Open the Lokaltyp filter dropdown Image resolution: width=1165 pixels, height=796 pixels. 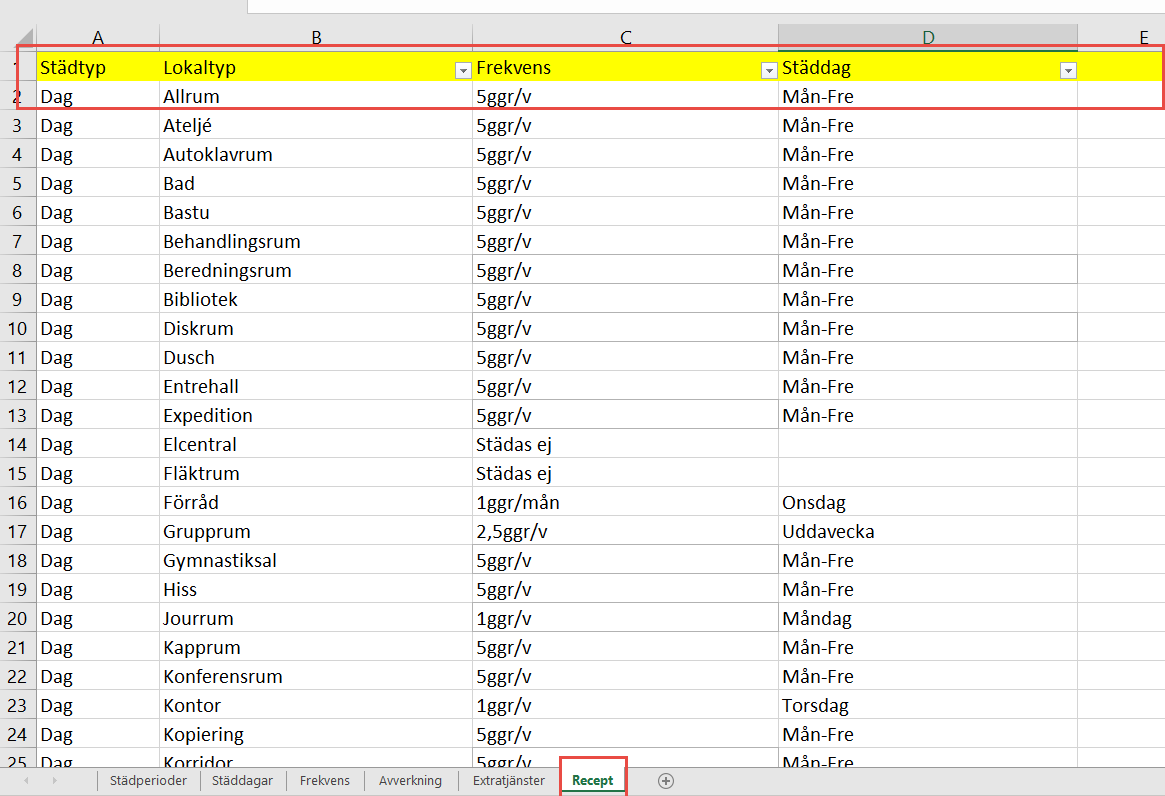pyautogui.click(x=463, y=70)
